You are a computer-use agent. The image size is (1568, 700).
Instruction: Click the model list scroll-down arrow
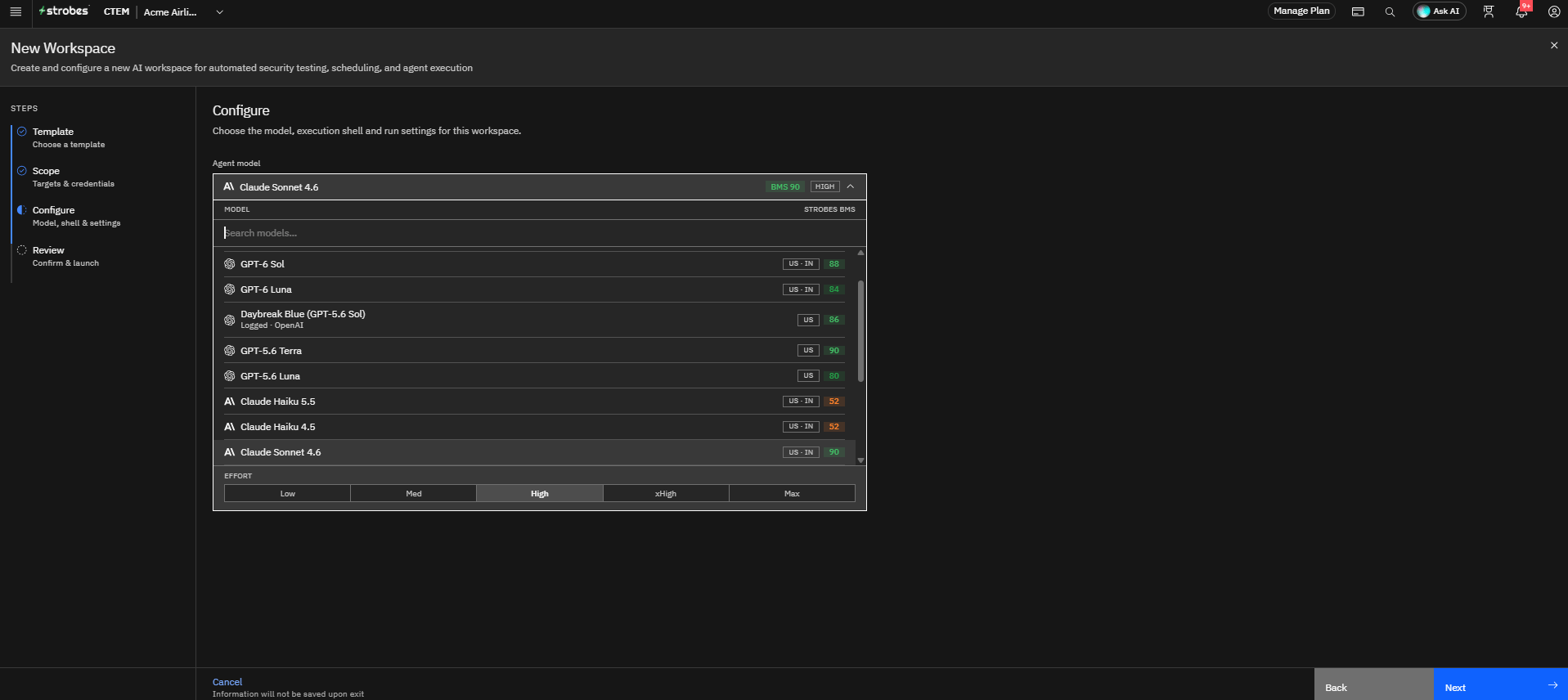(x=860, y=460)
